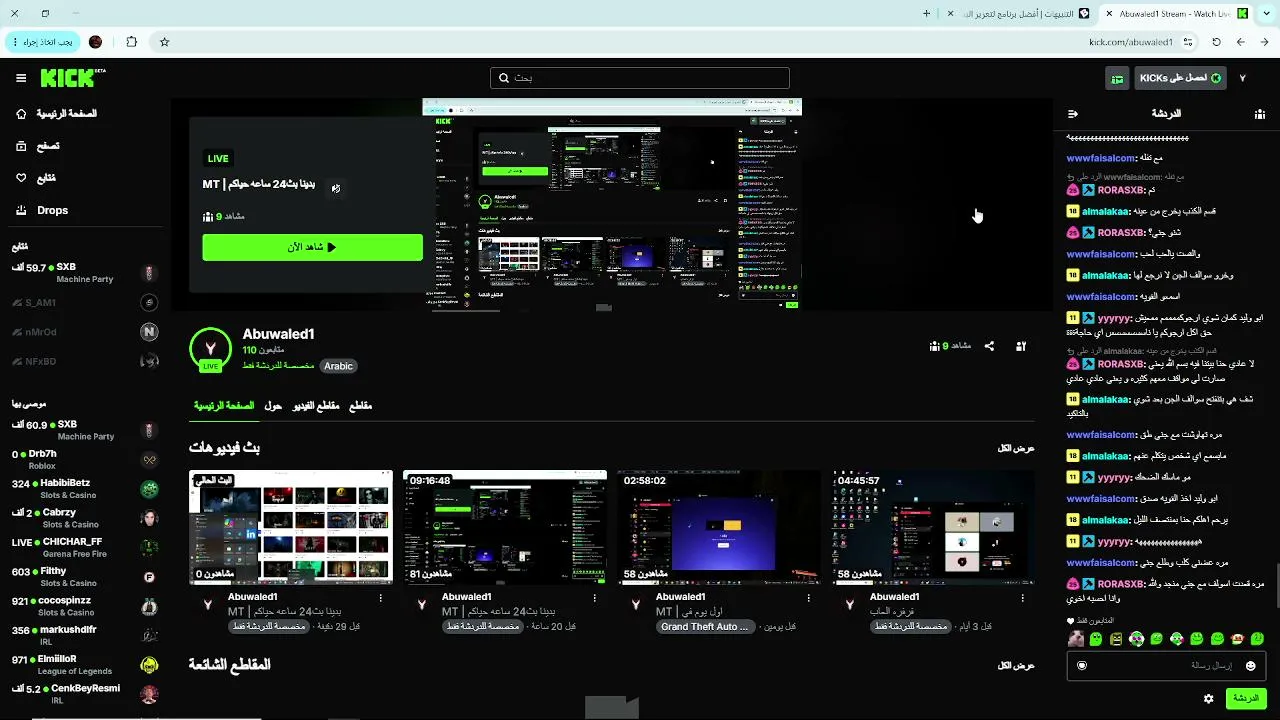This screenshot has width=1280, height=720.
Task: Open the S_AM1 followed channel
Action: pyautogui.click(x=85, y=302)
